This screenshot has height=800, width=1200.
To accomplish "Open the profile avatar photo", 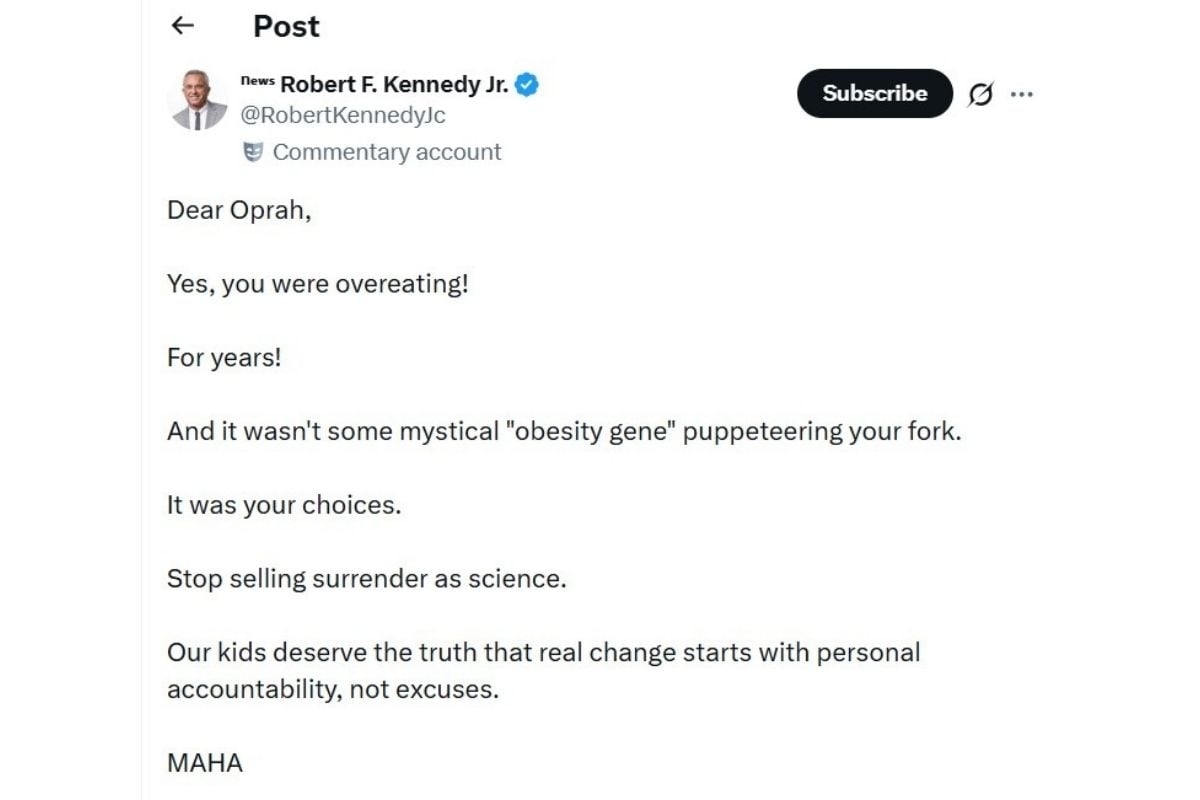I will (199, 100).
